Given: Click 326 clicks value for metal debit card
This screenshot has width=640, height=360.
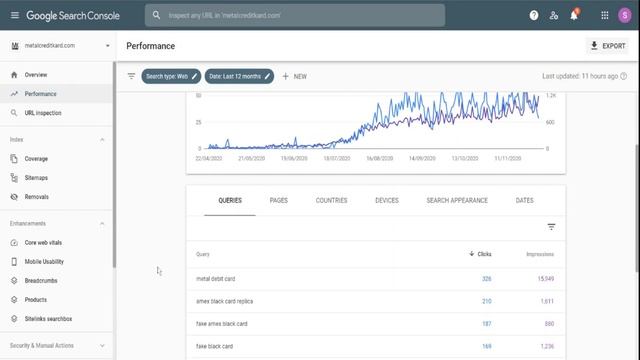Looking at the screenshot, I should pyautogui.click(x=486, y=279).
